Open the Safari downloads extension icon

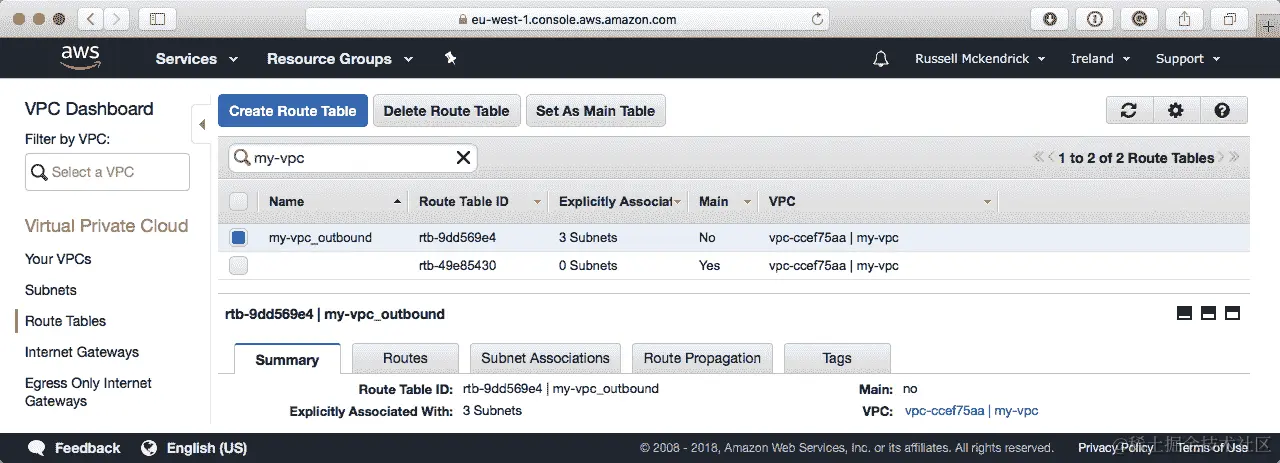(x=1049, y=19)
